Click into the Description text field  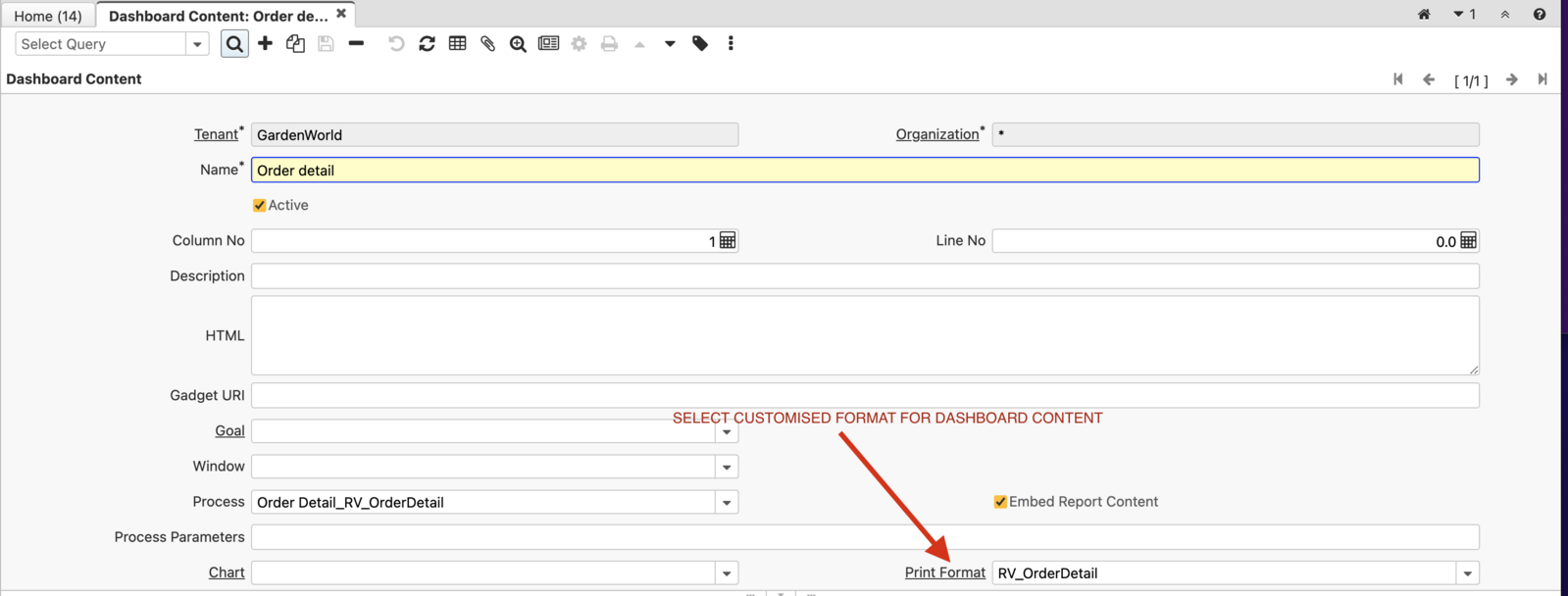coord(864,276)
